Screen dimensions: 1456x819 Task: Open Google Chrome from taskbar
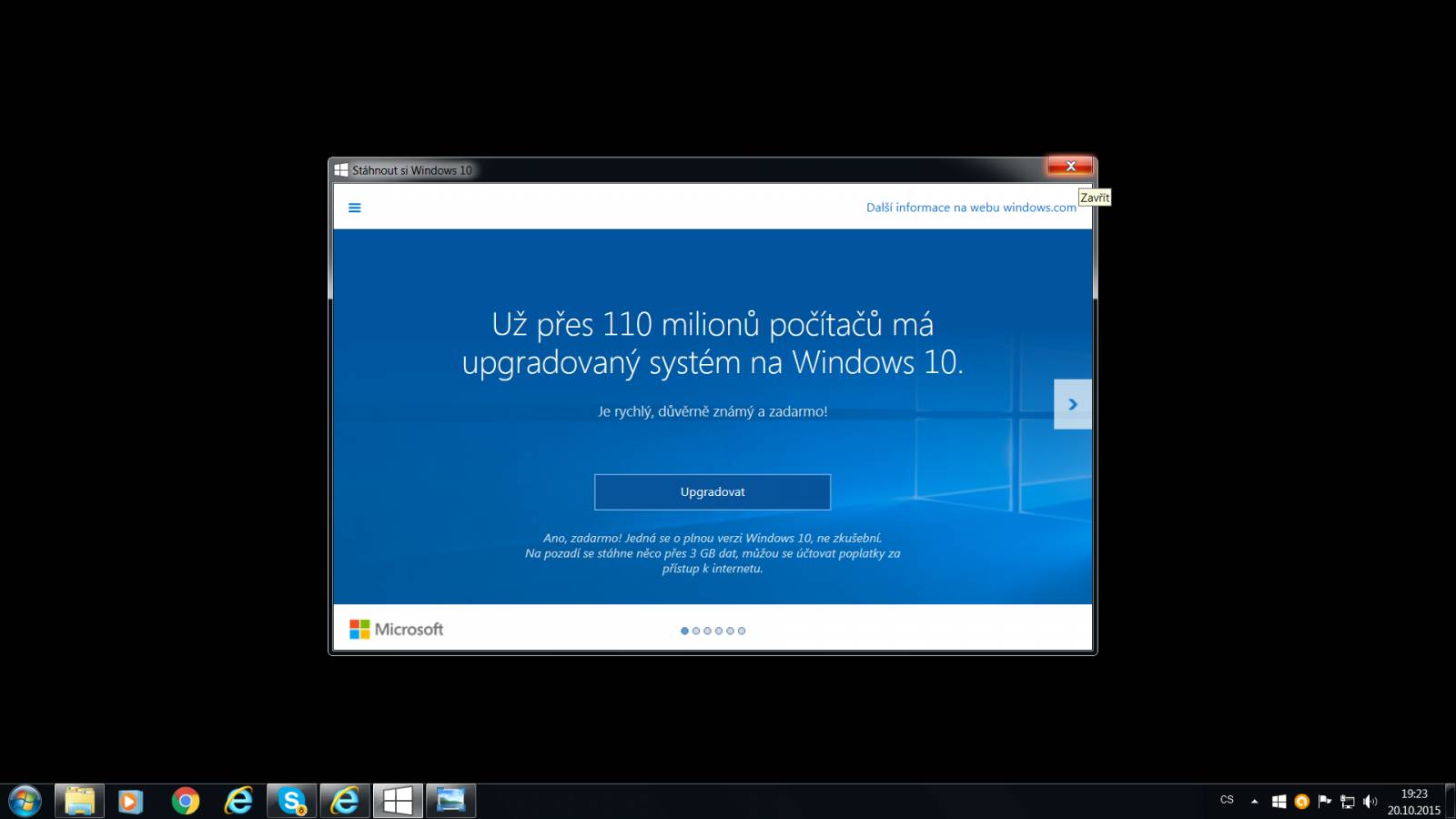pyautogui.click(x=186, y=802)
